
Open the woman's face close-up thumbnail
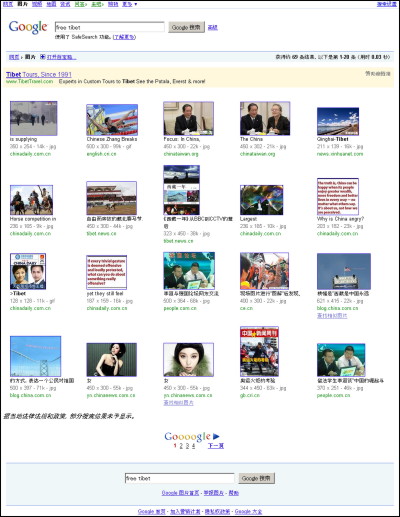coord(188,360)
